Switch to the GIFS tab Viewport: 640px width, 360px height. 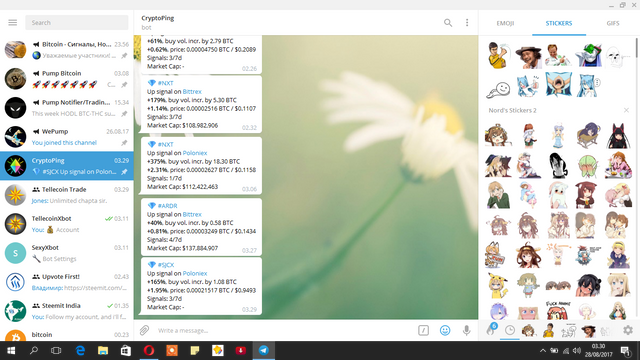(613, 23)
